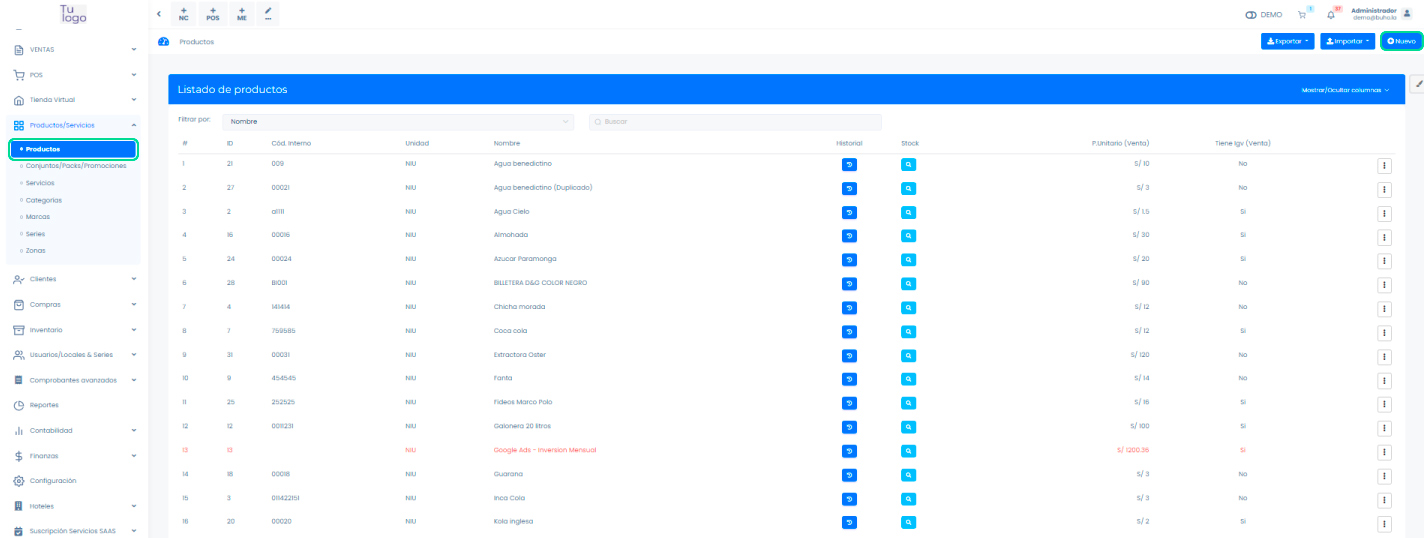
Task: Click the pencil edit-shortcuts icon in top bar
Action: tap(267, 14)
